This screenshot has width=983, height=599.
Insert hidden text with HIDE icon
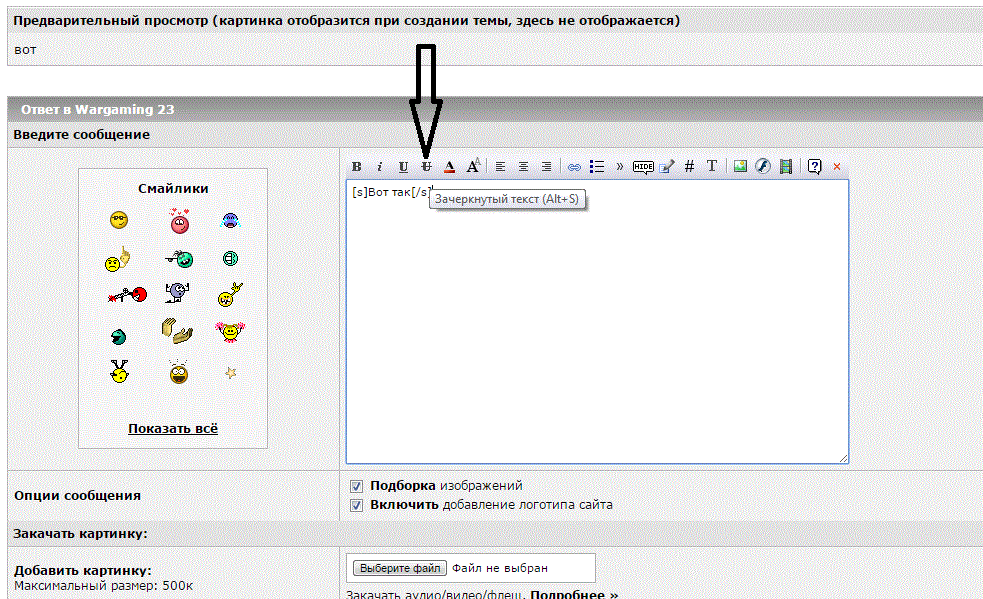pos(643,167)
